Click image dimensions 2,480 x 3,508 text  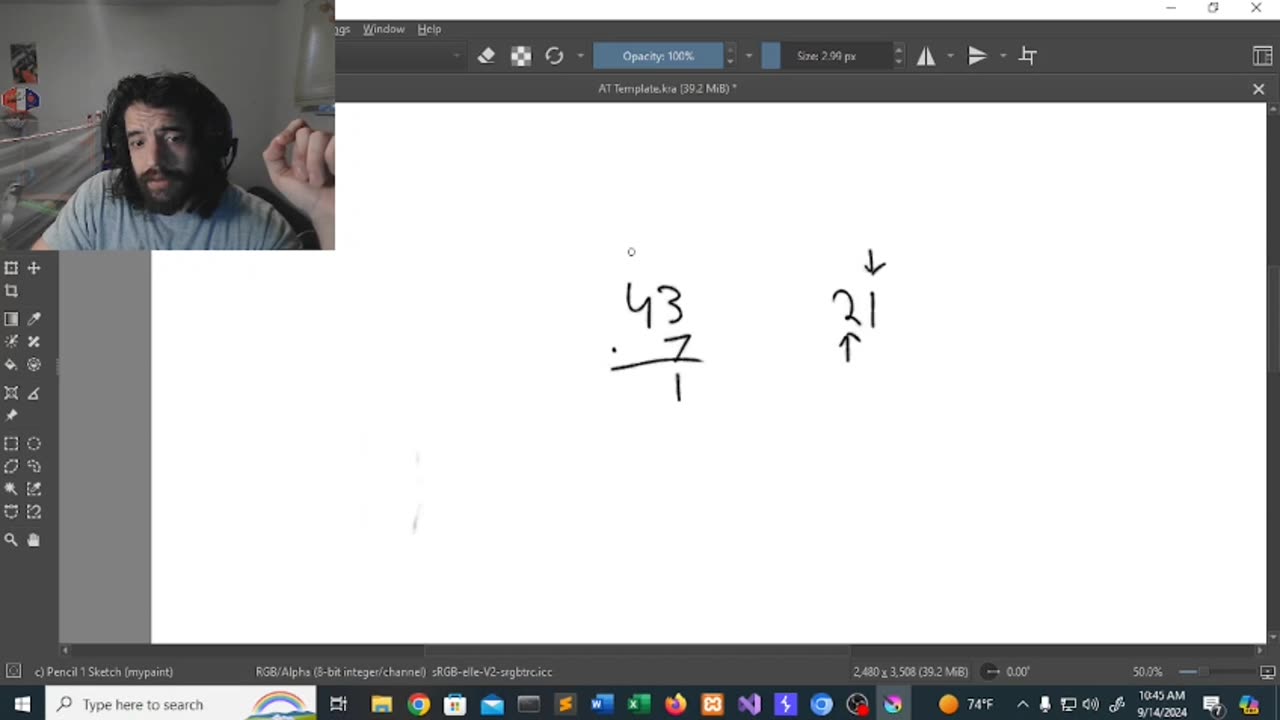910,672
